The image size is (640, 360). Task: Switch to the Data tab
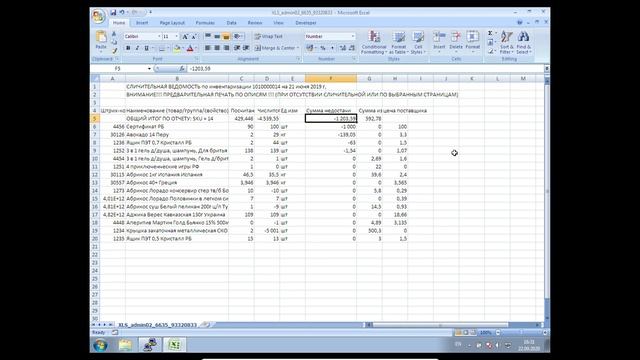231,23
